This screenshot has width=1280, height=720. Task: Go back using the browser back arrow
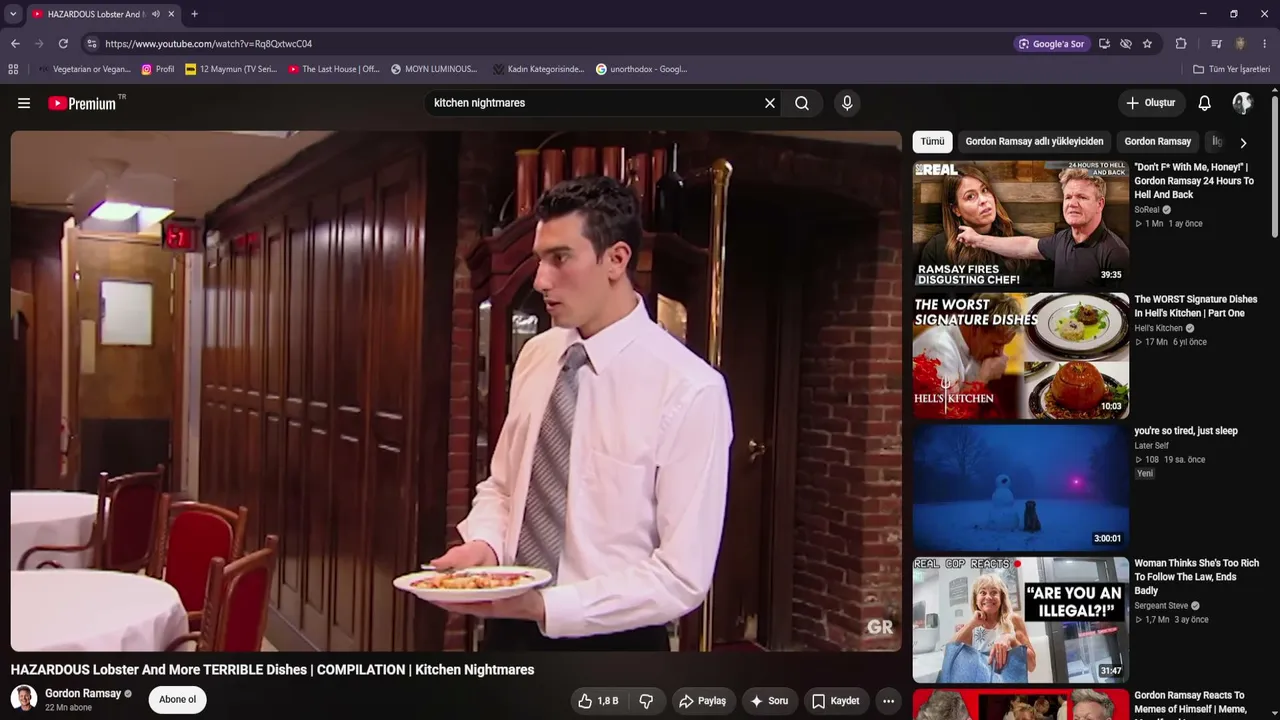pyautogui.click(x=15, y=44)
